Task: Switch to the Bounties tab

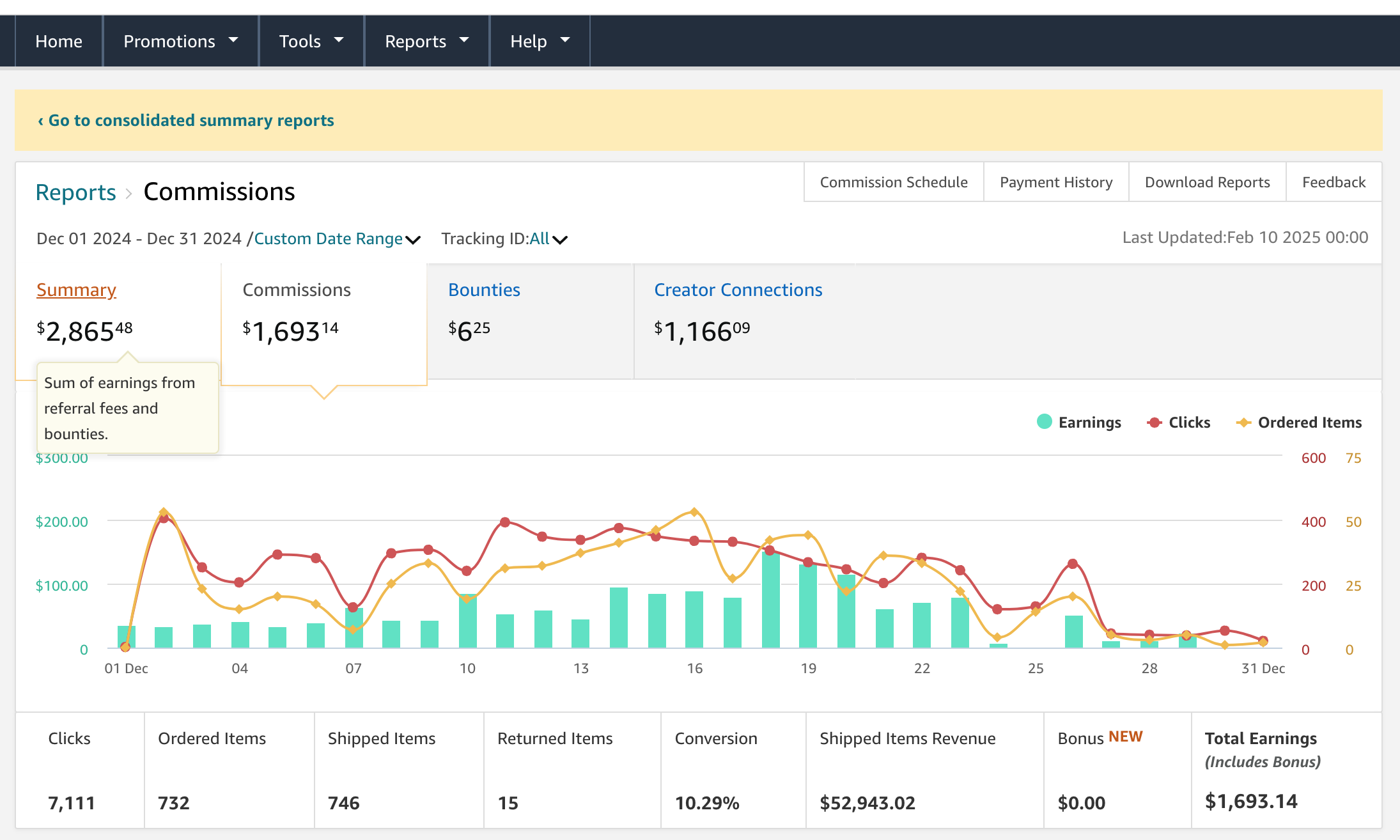Action: coord(484,290)
